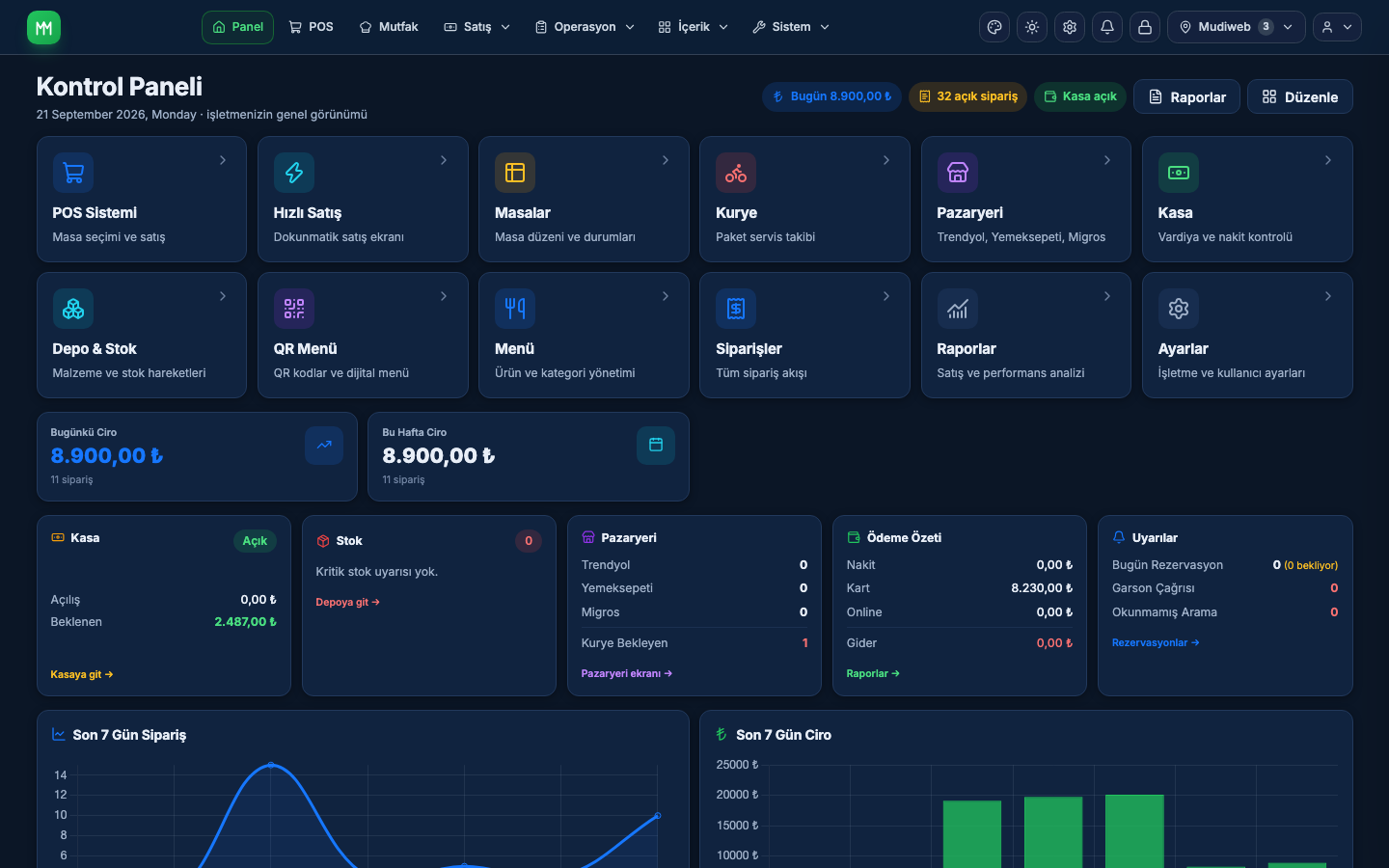Go to the Panel tab

coord(237,27)
